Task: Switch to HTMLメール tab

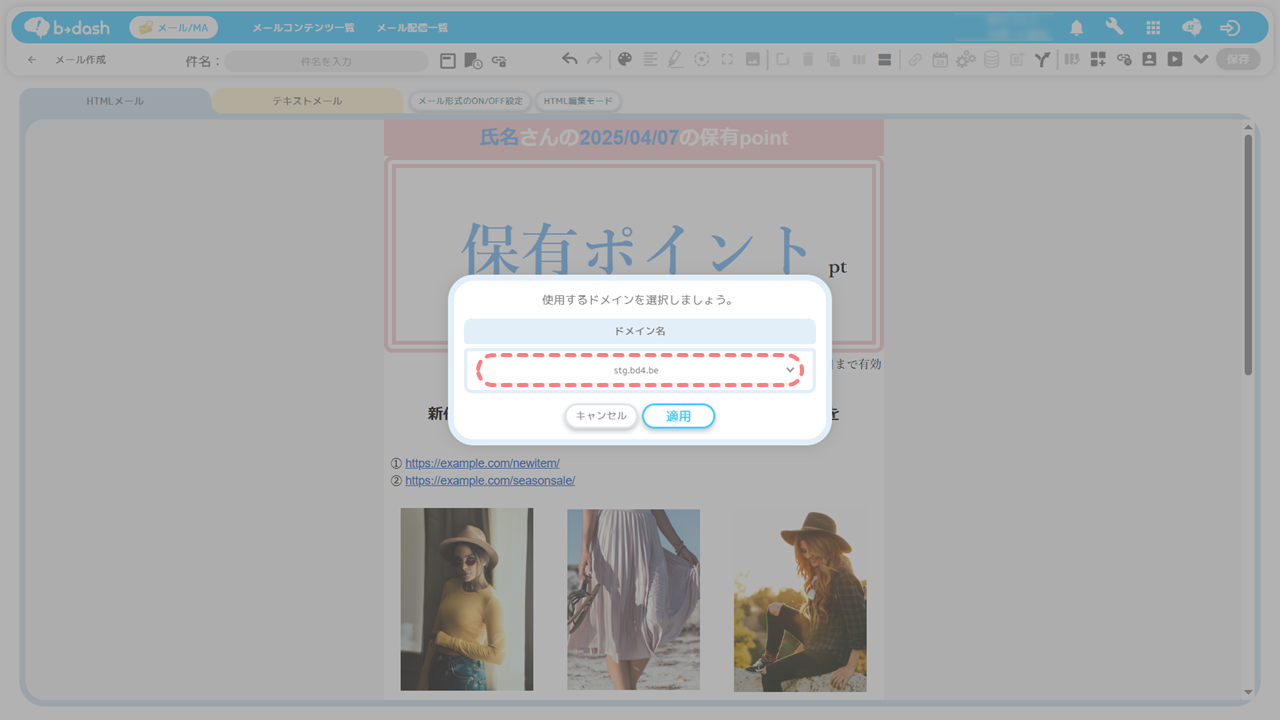Action: pyautogui.click(x=115, y=101)
